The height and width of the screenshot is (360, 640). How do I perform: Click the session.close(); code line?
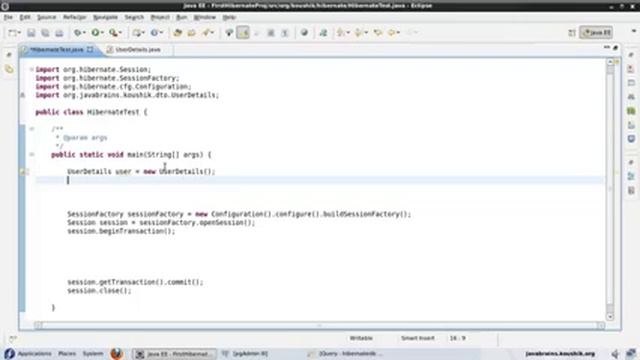[x=99, y=291]
